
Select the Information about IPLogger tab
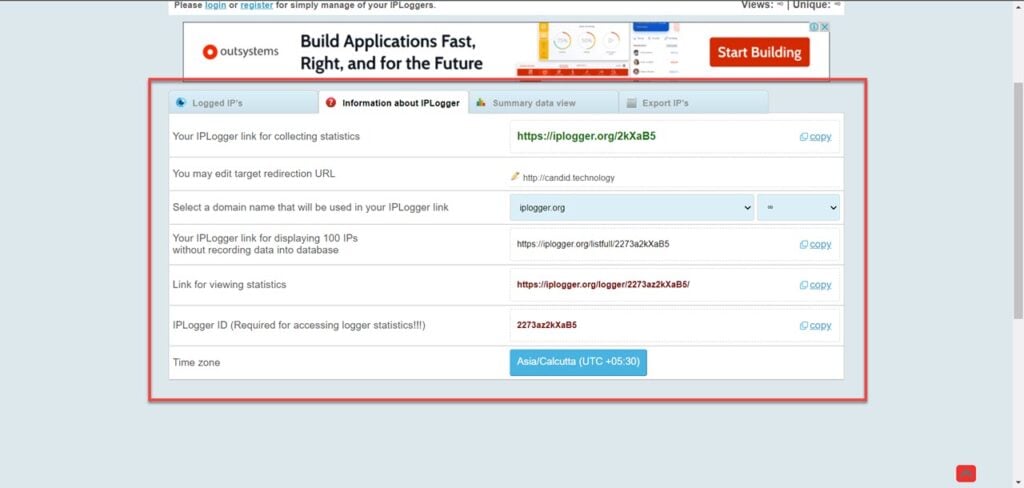pos(393,103)
